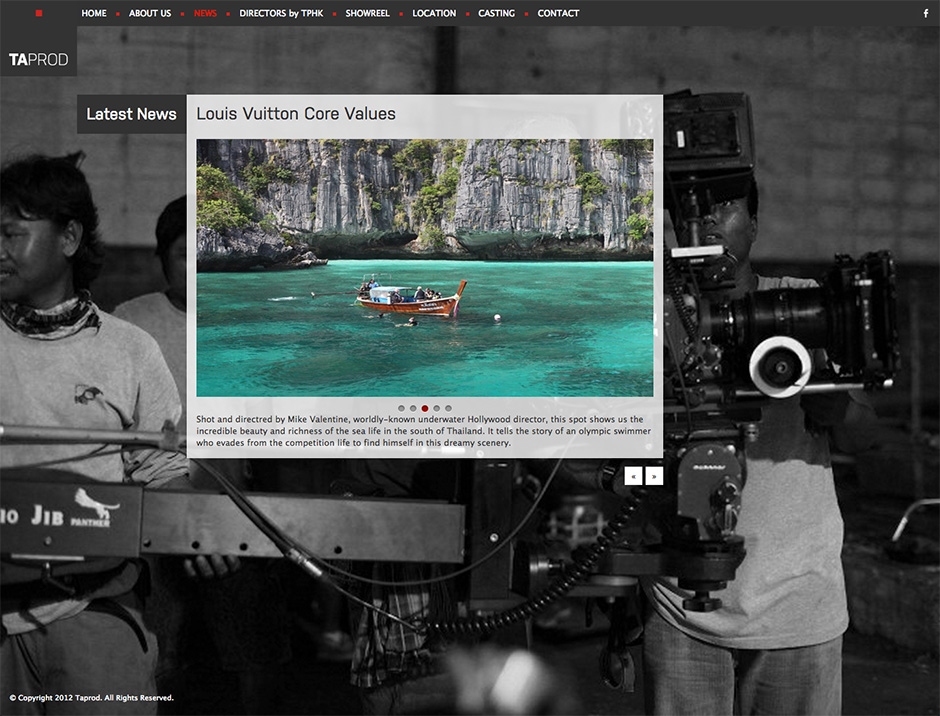
Task: Navigate to LOCATION page
Action: click(x=434, y=13)
